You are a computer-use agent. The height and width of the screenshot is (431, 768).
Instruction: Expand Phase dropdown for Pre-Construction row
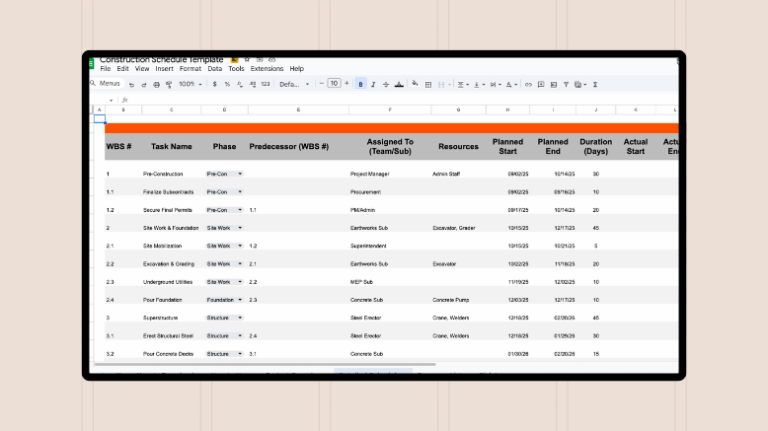[240, 174]
